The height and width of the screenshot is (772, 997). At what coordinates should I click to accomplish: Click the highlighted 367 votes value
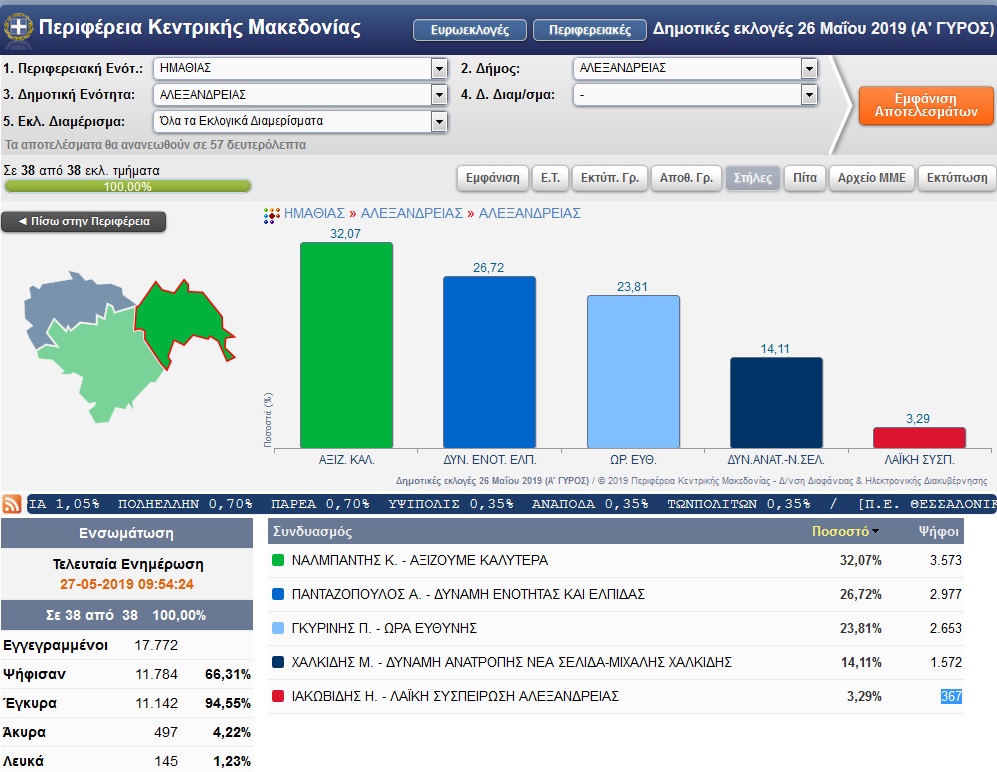(951, 696)
